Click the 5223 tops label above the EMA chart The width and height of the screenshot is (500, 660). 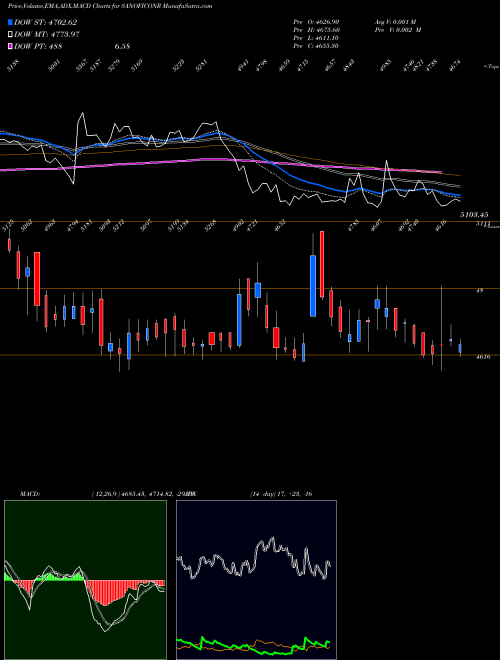179,66
